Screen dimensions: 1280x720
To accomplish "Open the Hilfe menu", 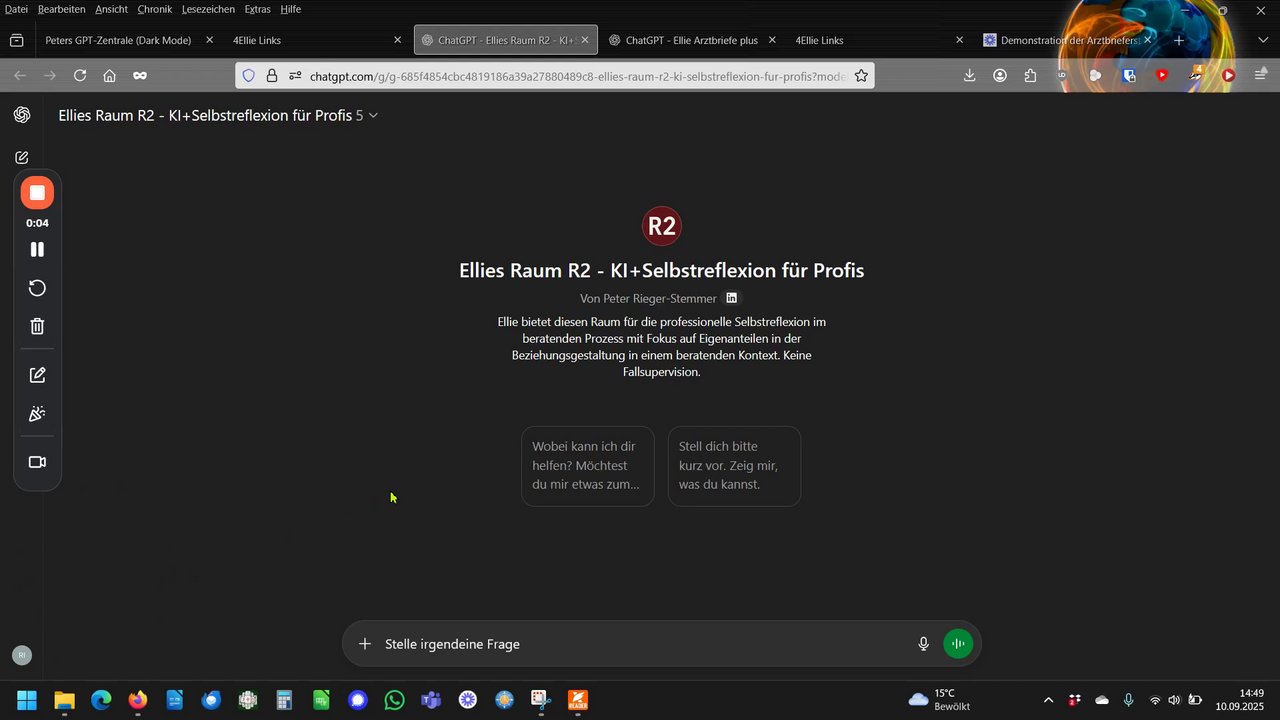I will click(290, 9).
